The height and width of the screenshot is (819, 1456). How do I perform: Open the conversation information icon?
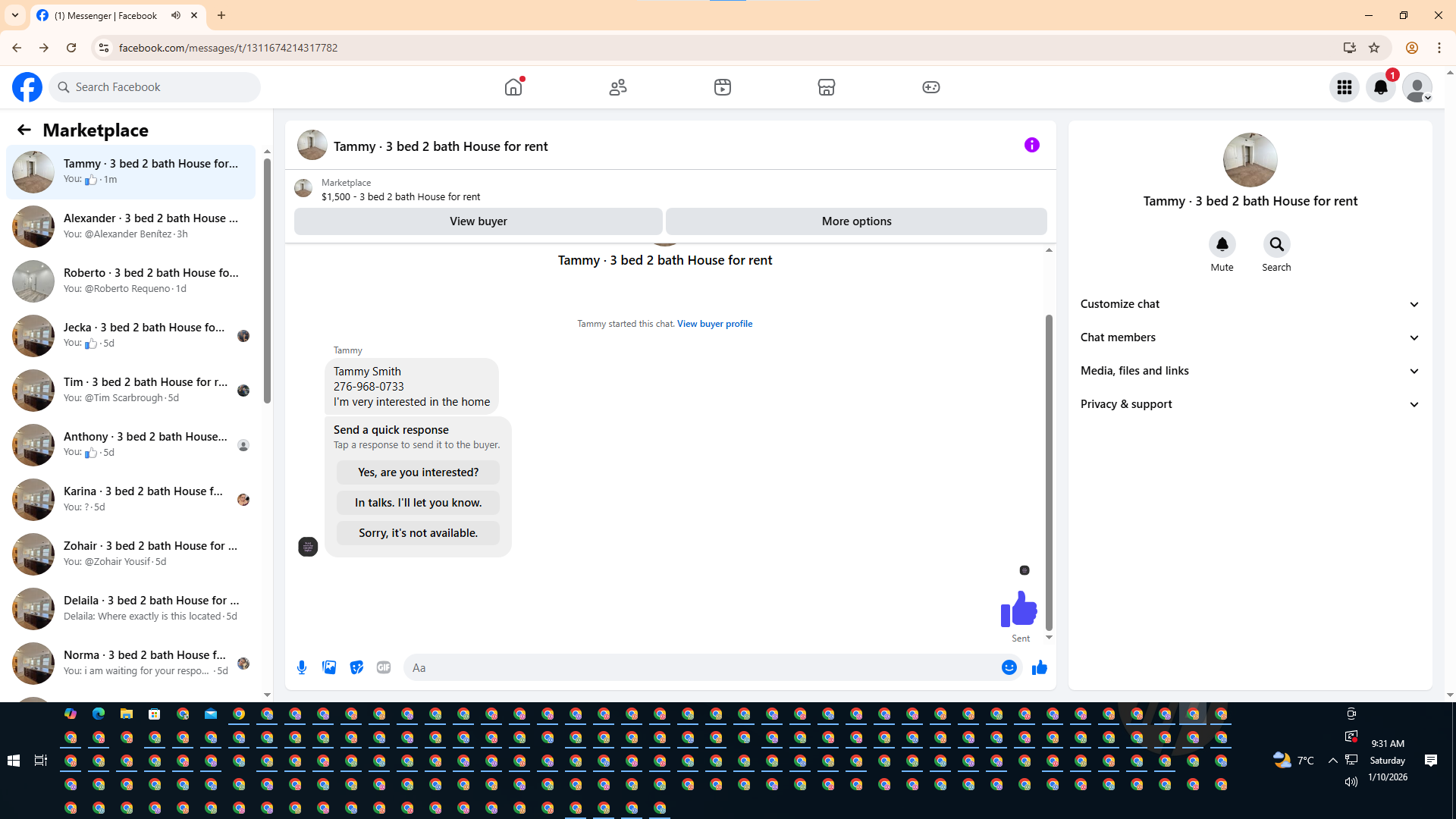(x=1031, y=145)
